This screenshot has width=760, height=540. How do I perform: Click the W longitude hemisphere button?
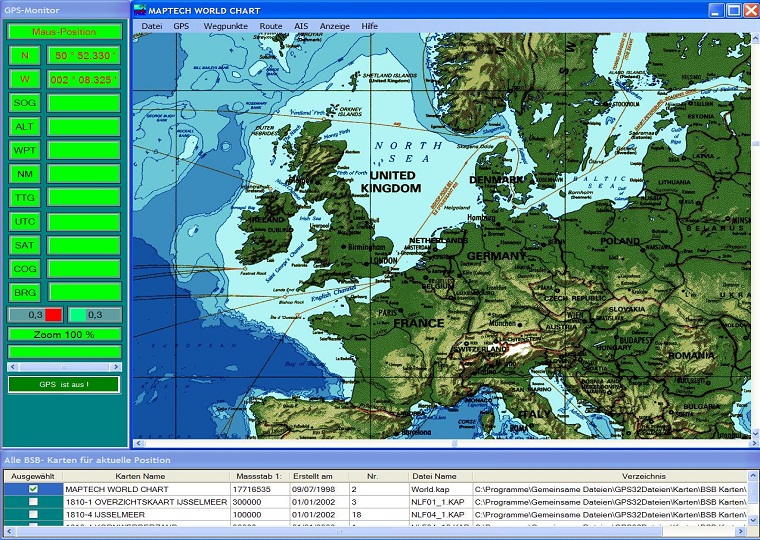[x=25, y=79]
